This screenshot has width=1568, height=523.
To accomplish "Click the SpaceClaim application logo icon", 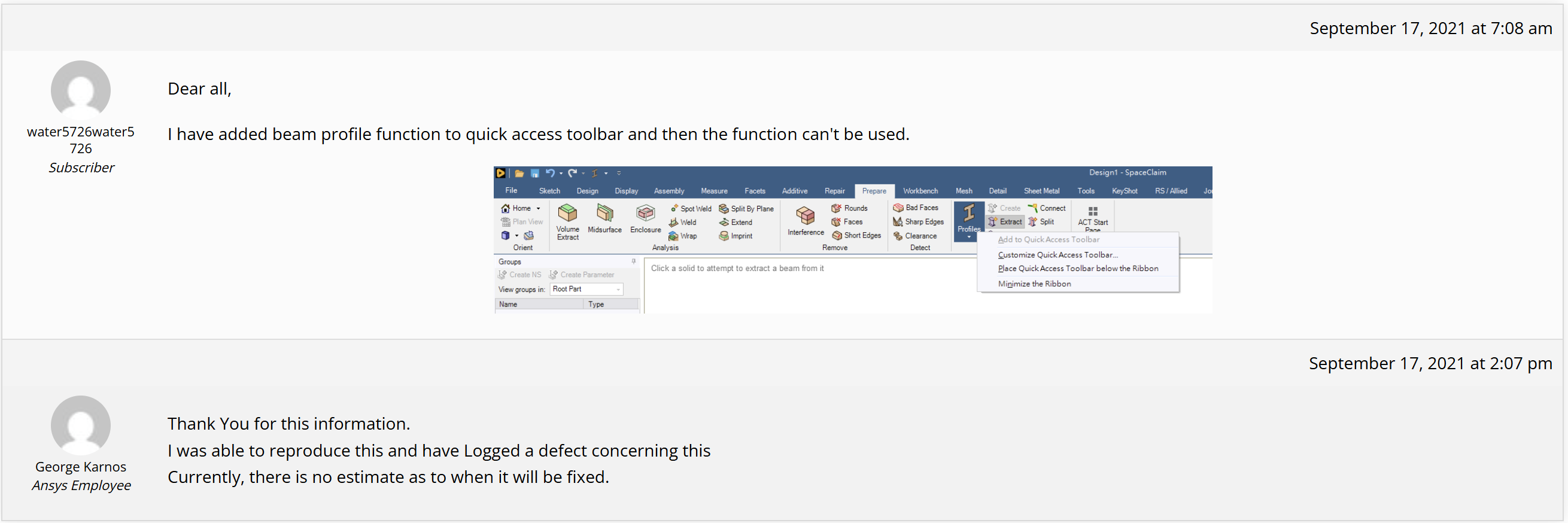I will tap(500, 173).
